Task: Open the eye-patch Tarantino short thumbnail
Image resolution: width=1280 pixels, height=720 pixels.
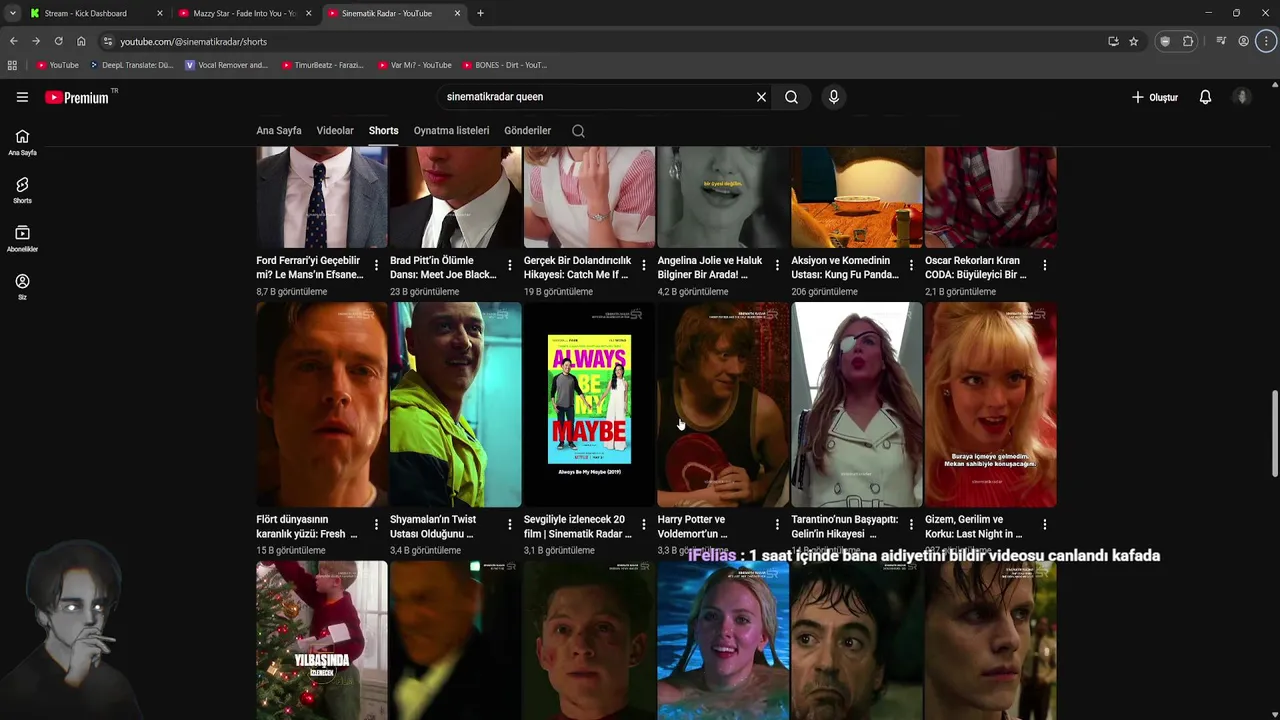Action: [x=857, y=405]
